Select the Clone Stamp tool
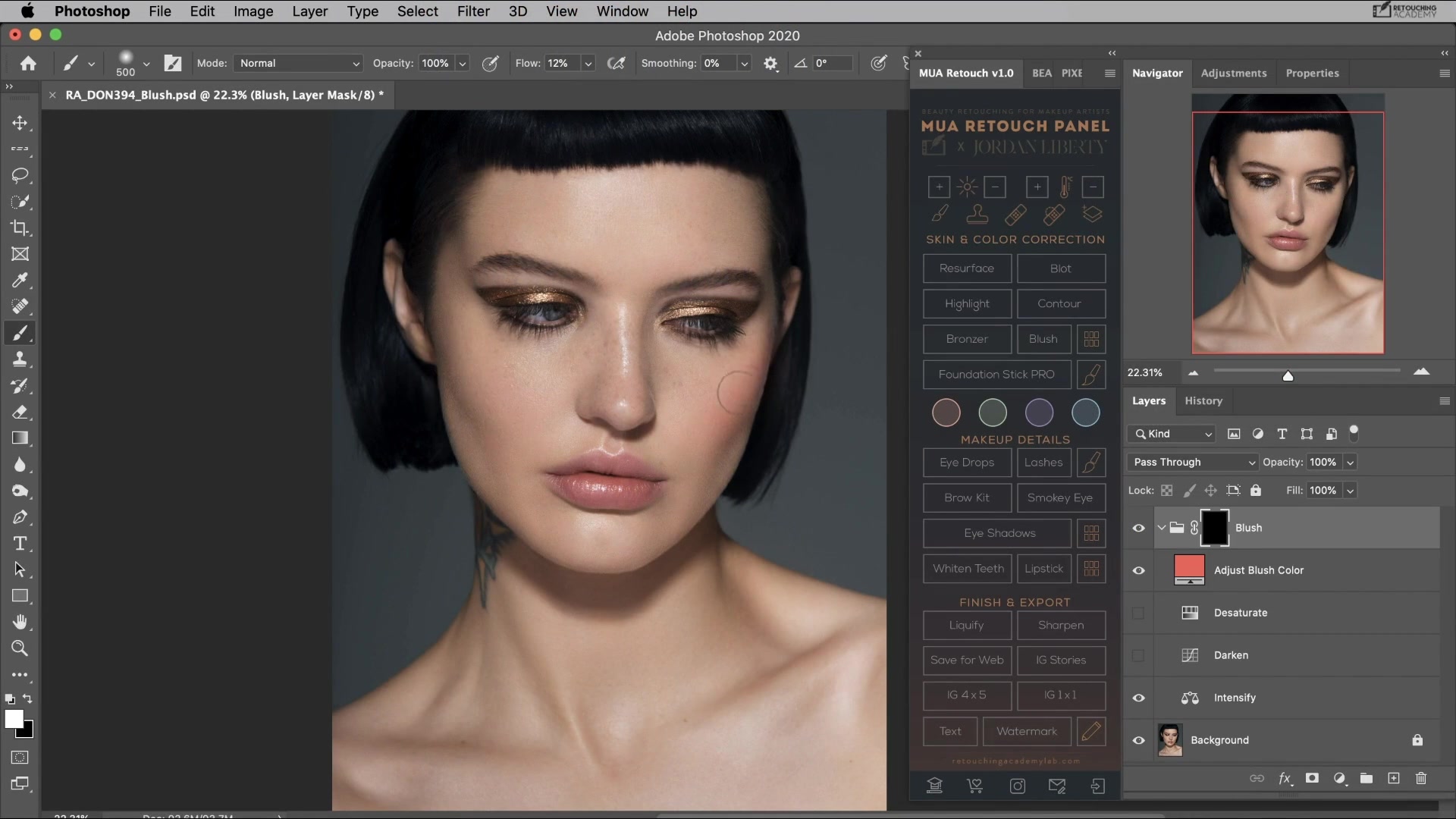1456x819 pixels. (20, 359)
